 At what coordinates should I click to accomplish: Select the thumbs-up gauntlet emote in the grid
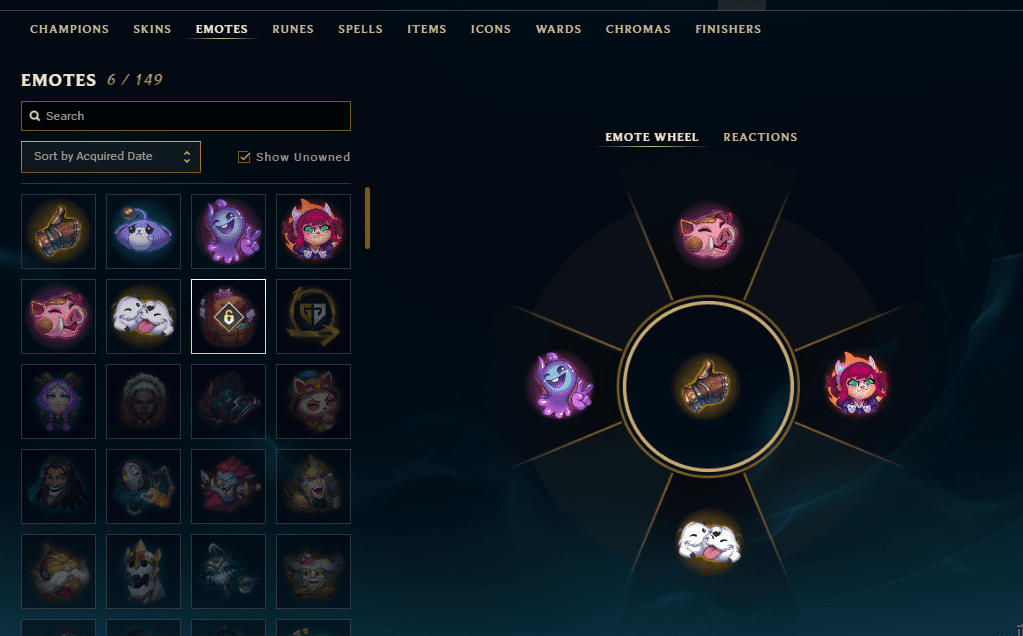click(x=59, y=231)
